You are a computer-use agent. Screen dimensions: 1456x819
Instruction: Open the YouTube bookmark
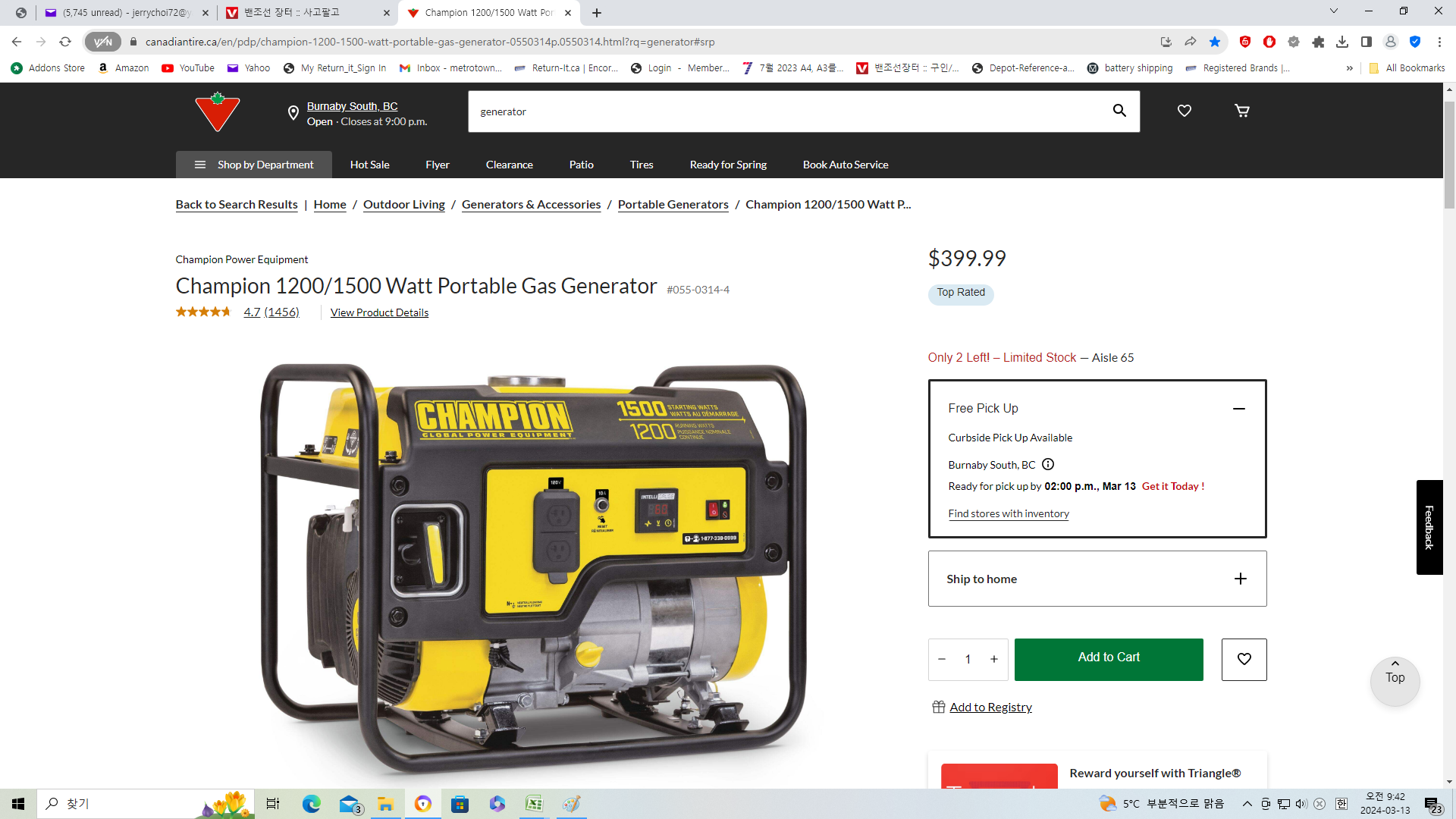[x=188, y=68]
